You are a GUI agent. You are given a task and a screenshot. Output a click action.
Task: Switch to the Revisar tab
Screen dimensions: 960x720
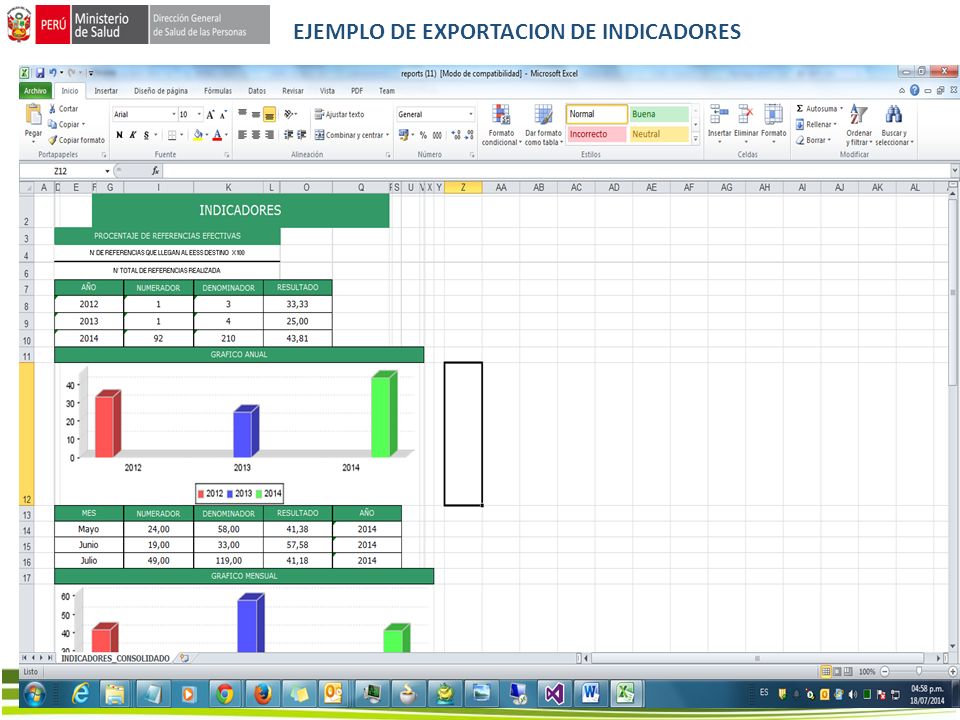click(x=293, y=91)
